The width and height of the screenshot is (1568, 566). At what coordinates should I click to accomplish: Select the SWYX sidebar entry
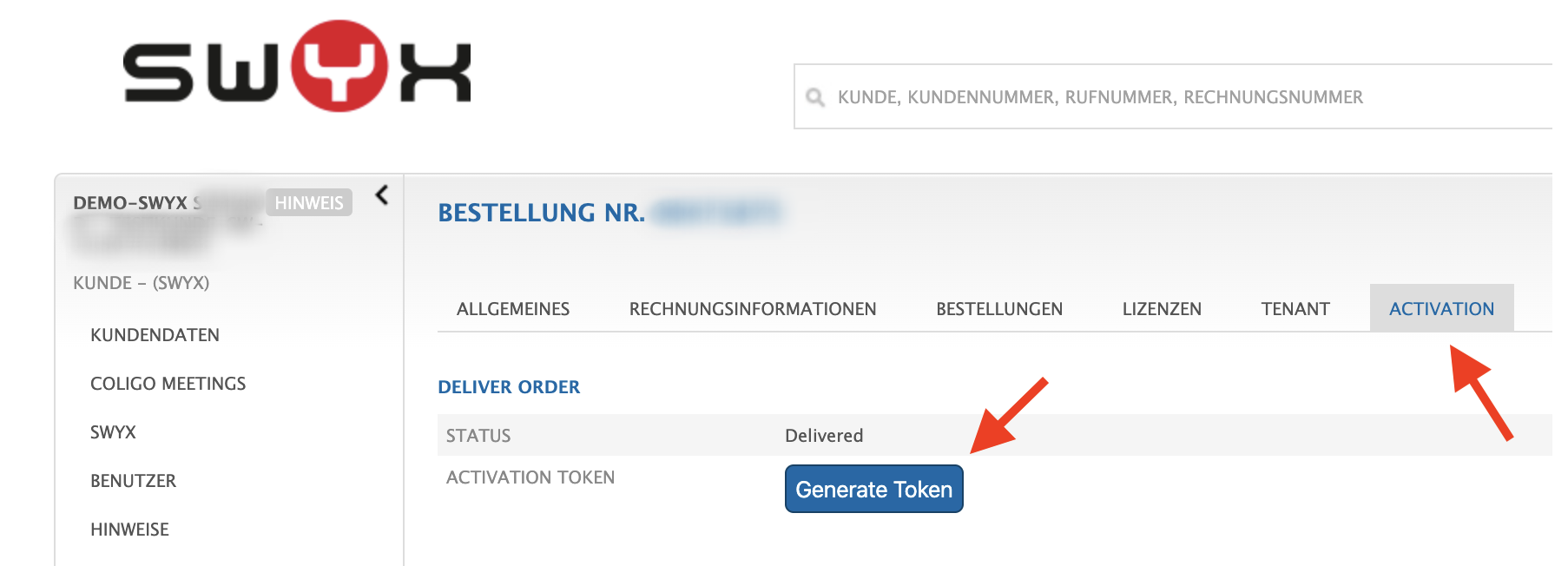(113, 432)
